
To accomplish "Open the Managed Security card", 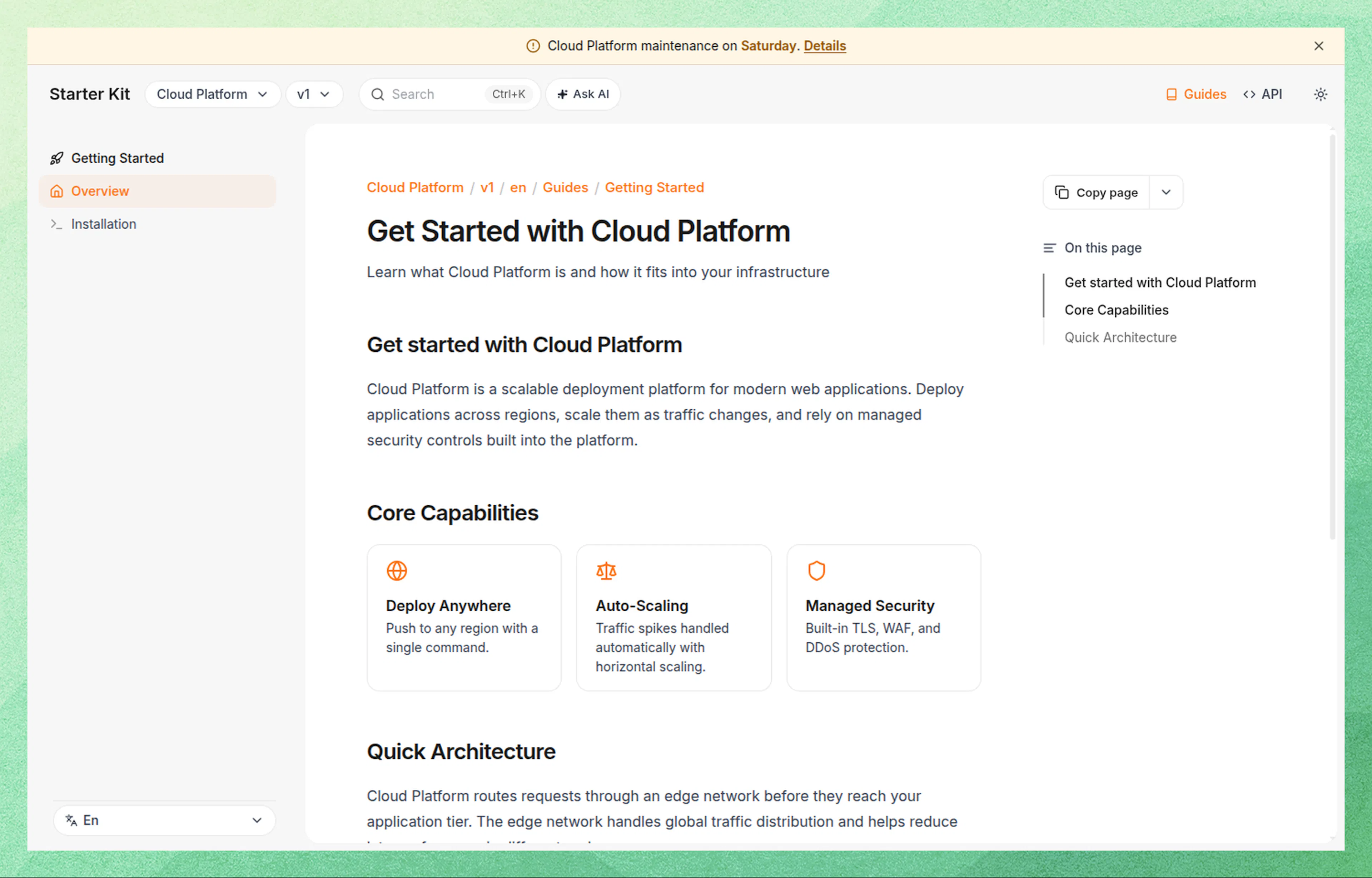I will 883,618.
